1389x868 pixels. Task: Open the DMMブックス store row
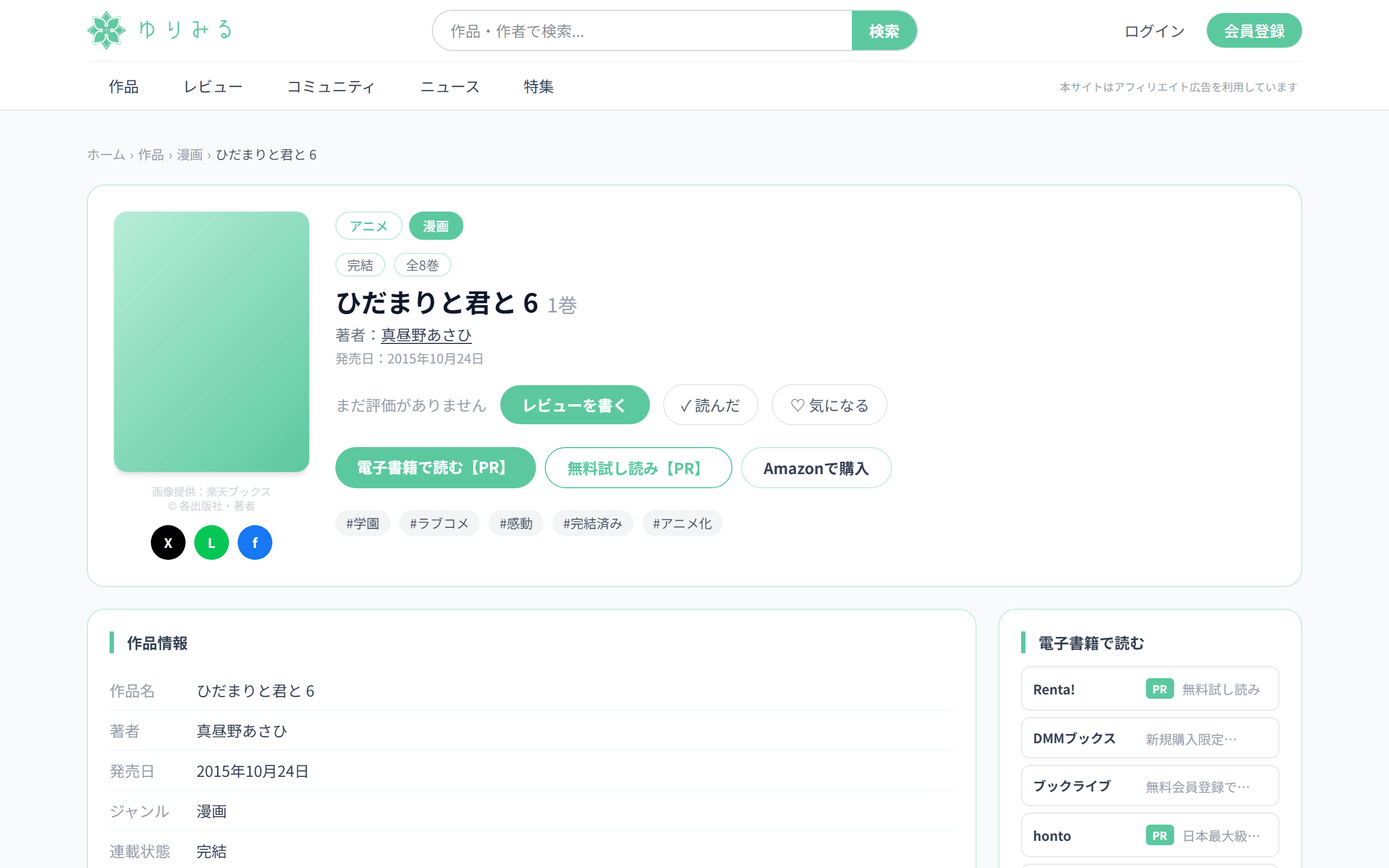click(1150, 738)
